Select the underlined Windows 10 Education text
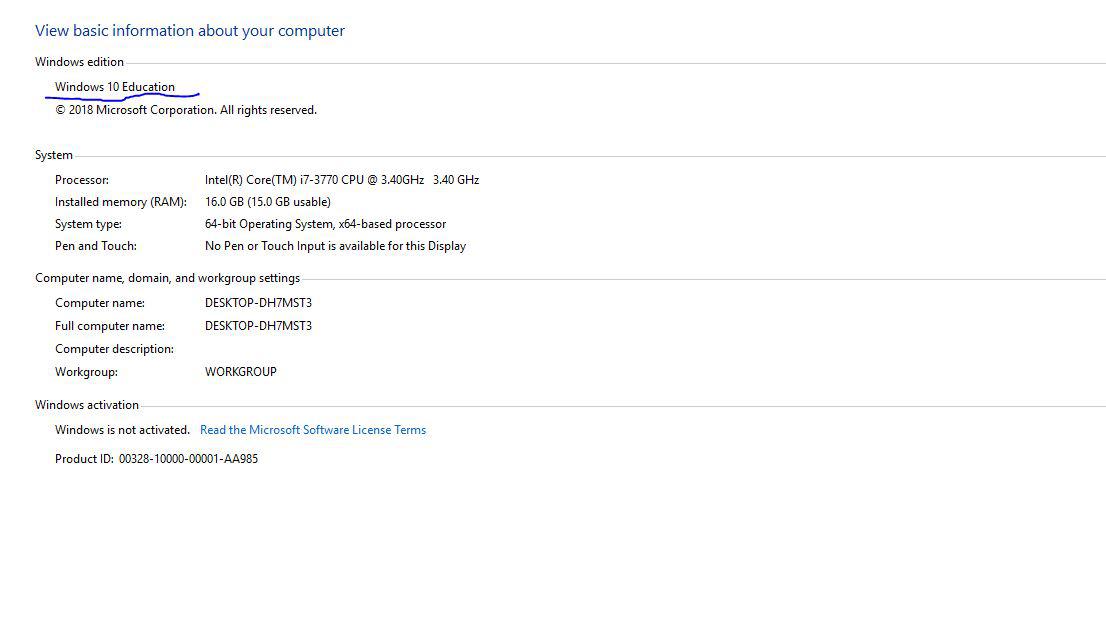The image size is (1106, 642). pyautogui.click(x=115, y=87)
